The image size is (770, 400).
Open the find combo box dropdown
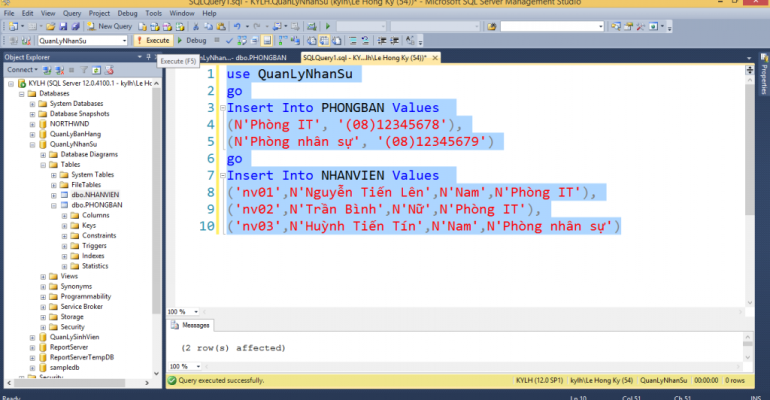(601, 27)
